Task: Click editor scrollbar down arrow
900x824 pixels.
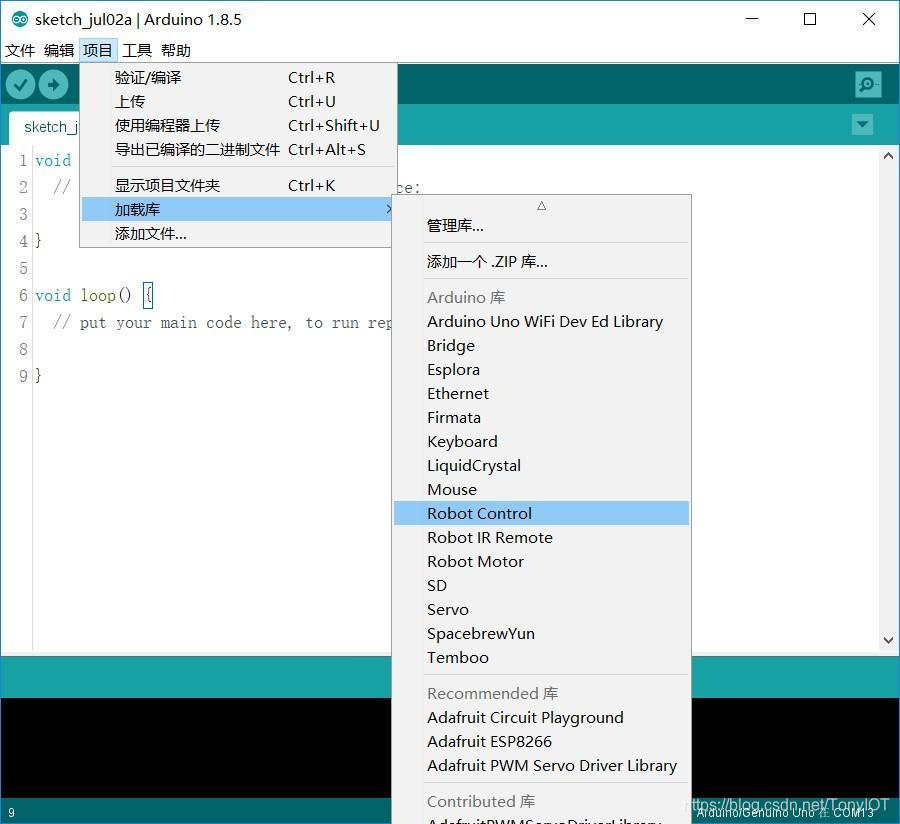Action: pos(888,640)
